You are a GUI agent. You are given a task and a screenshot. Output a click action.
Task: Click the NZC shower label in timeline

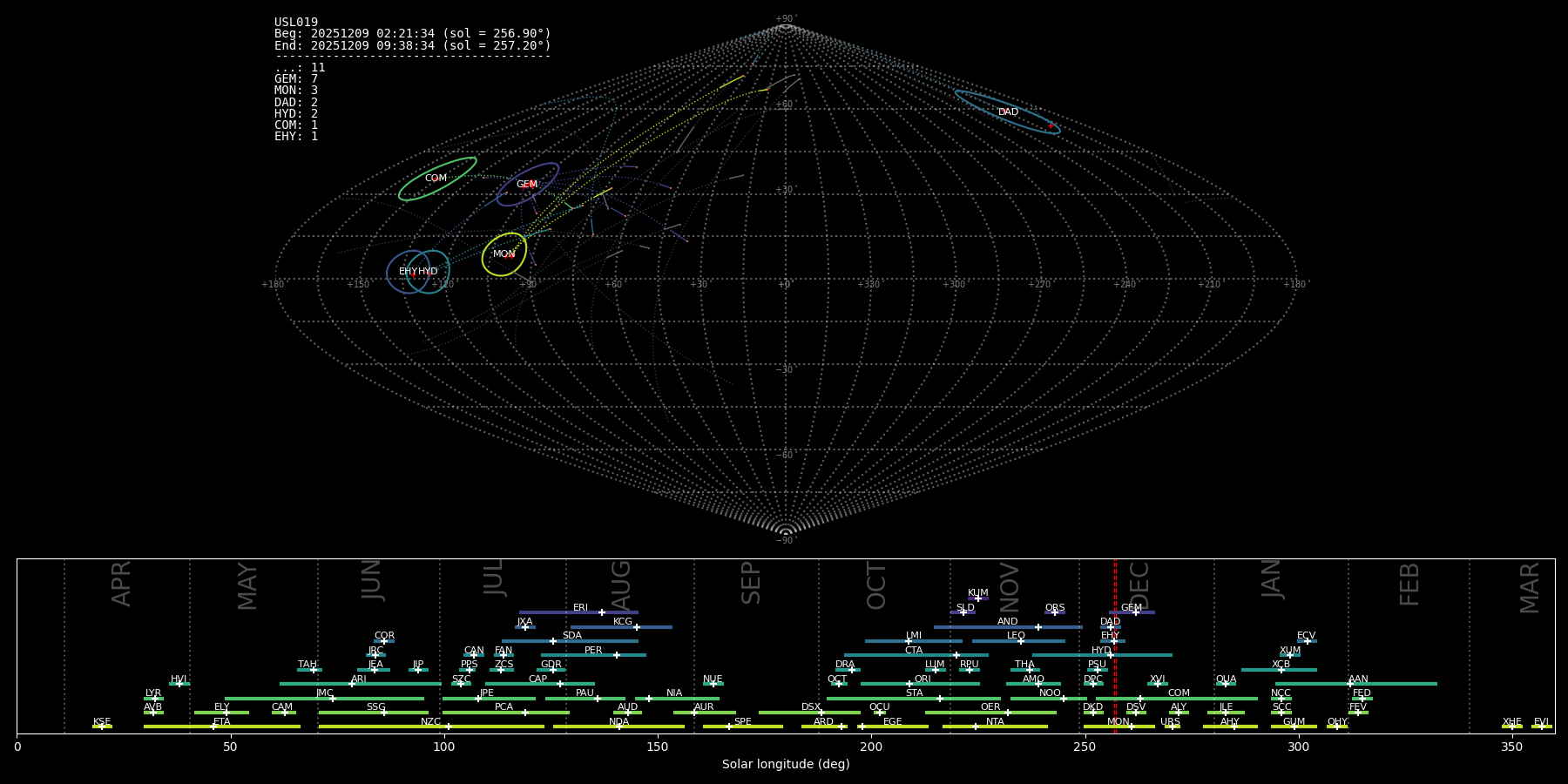tap(431, 722)
